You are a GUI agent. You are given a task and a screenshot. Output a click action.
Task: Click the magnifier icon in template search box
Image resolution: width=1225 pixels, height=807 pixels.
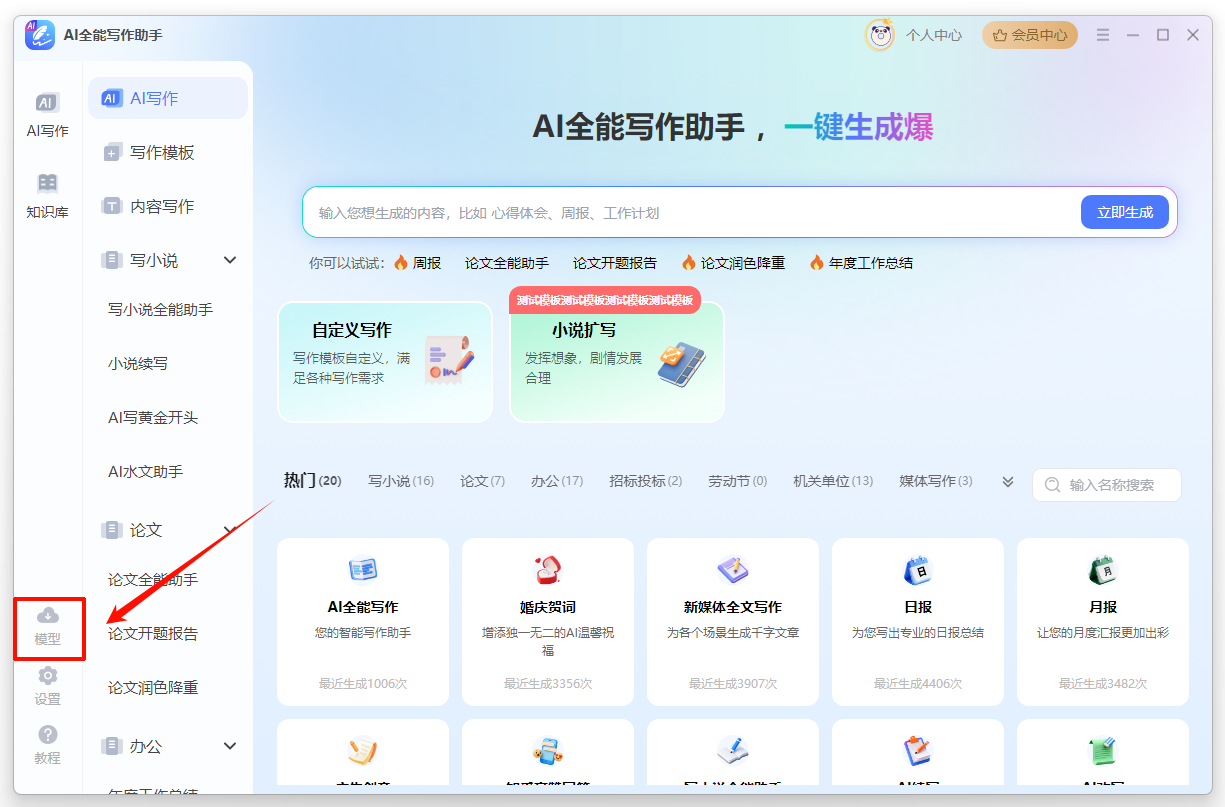pos(1051,485)
